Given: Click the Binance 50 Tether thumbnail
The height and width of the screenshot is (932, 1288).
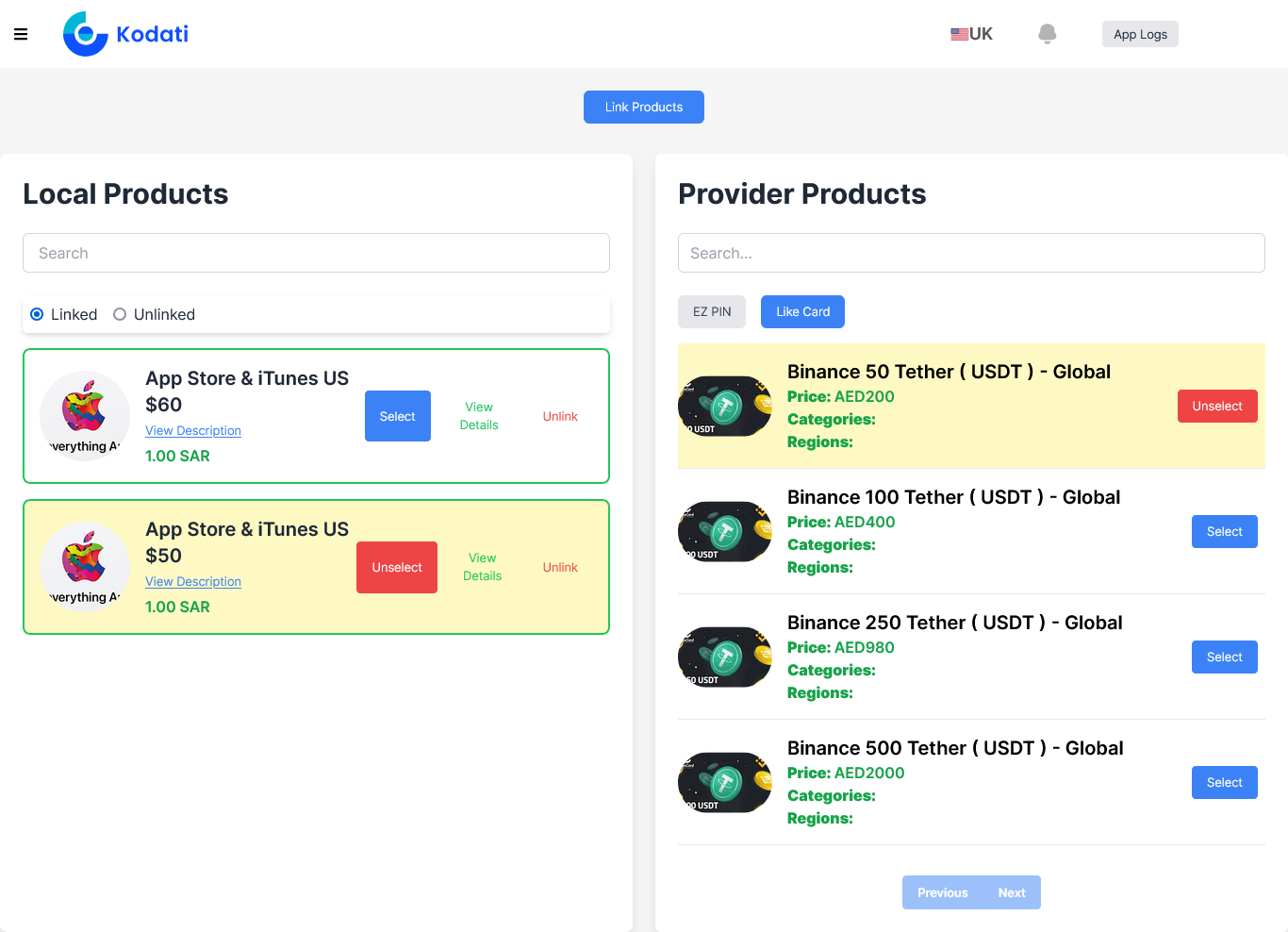Looking at the screenshot, I should click(725, 407).
